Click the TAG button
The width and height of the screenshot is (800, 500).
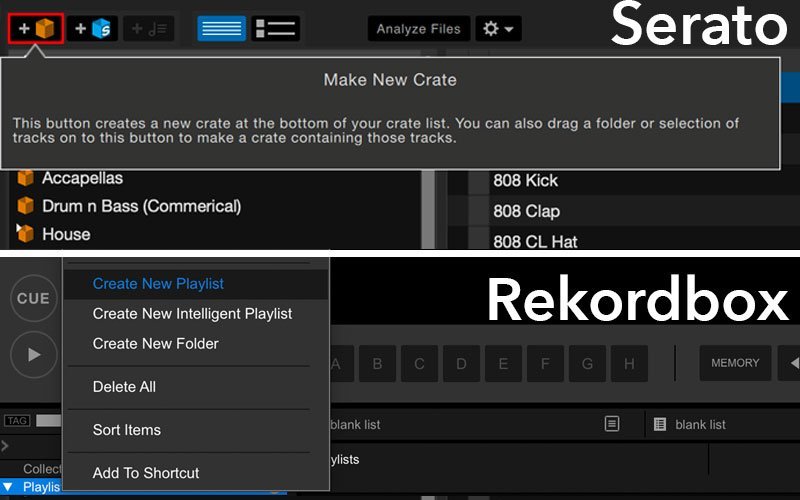(x=17, y=421)
